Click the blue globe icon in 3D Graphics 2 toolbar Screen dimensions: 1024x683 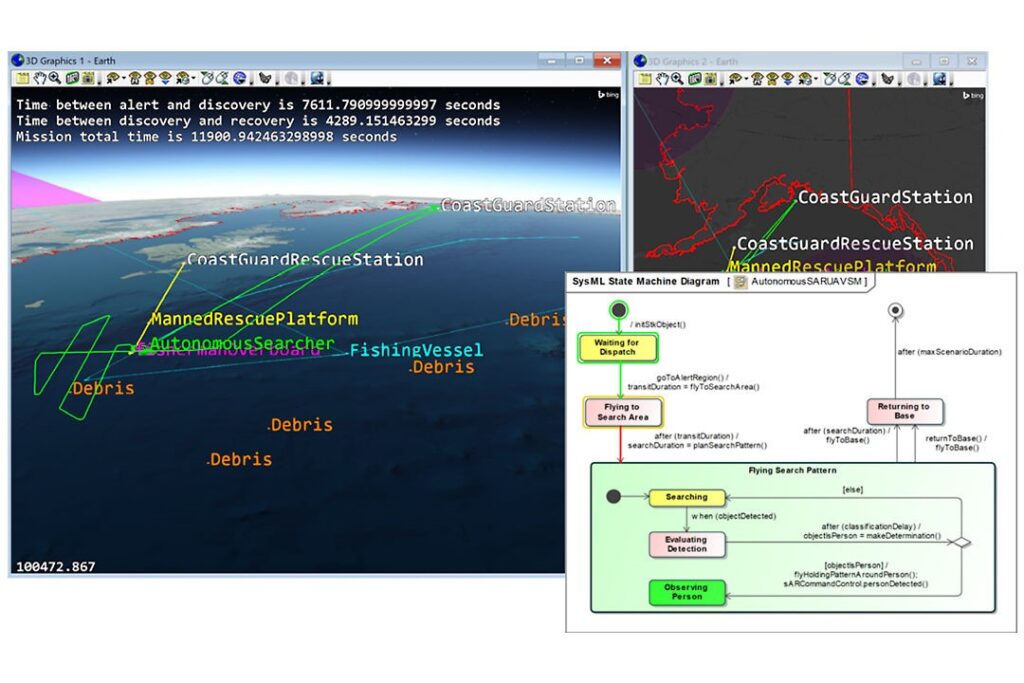click(x=861, y=78)
